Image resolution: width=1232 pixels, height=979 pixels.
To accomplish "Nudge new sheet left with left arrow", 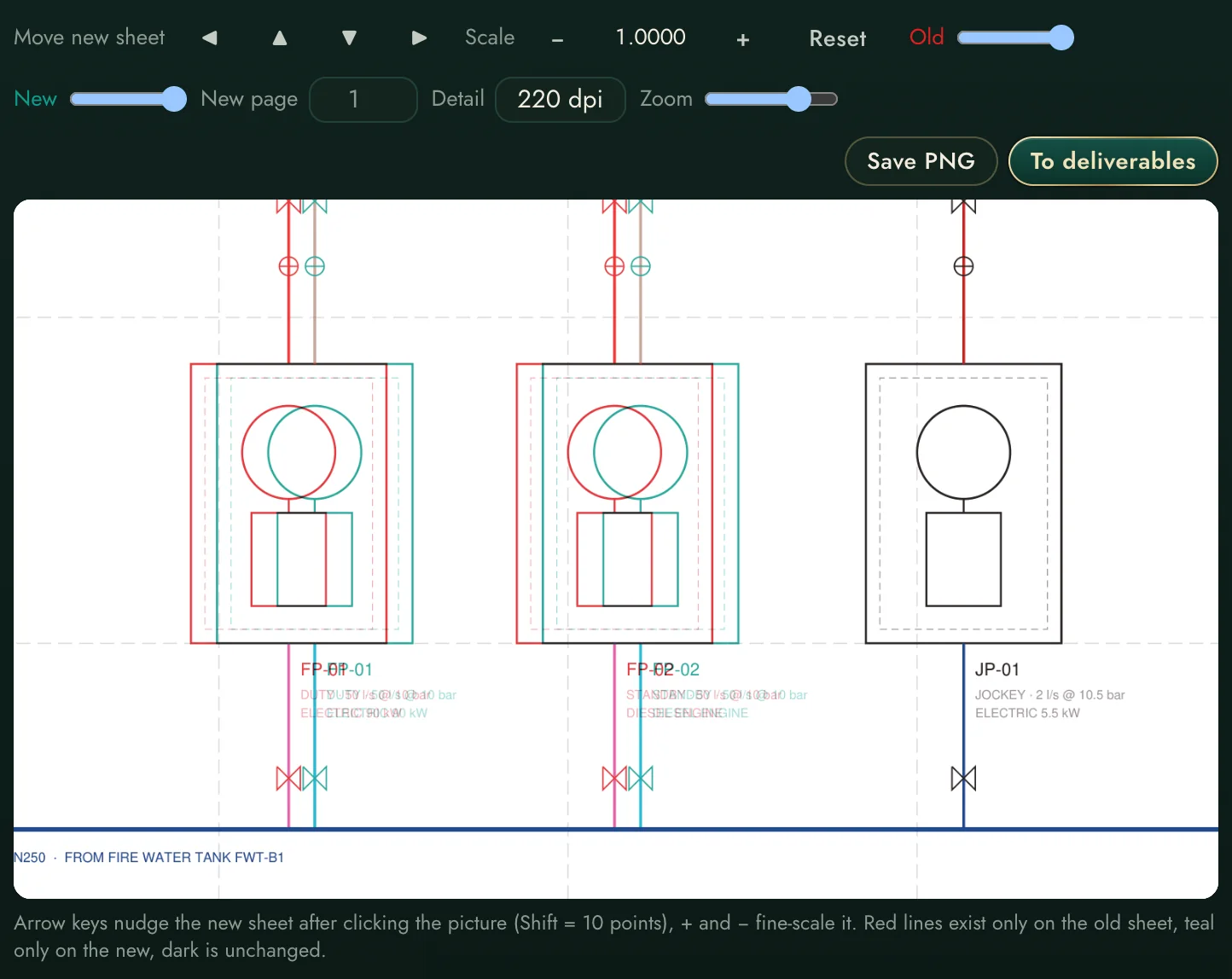I will coord(210,38).
